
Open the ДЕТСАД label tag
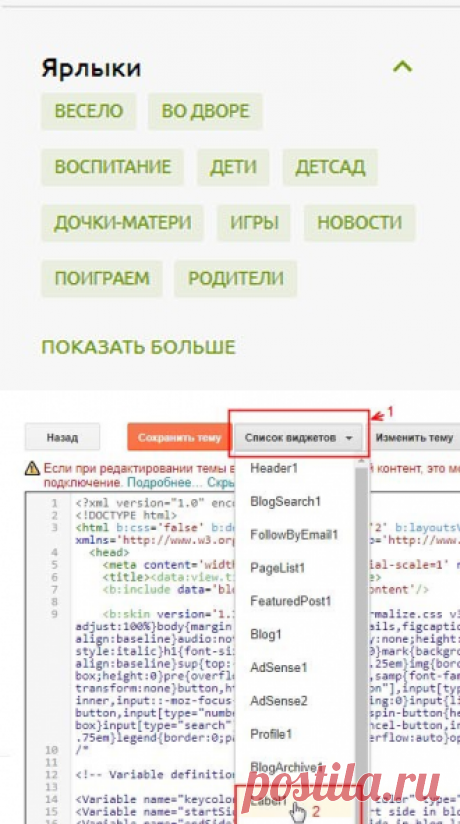click(330, 167)
